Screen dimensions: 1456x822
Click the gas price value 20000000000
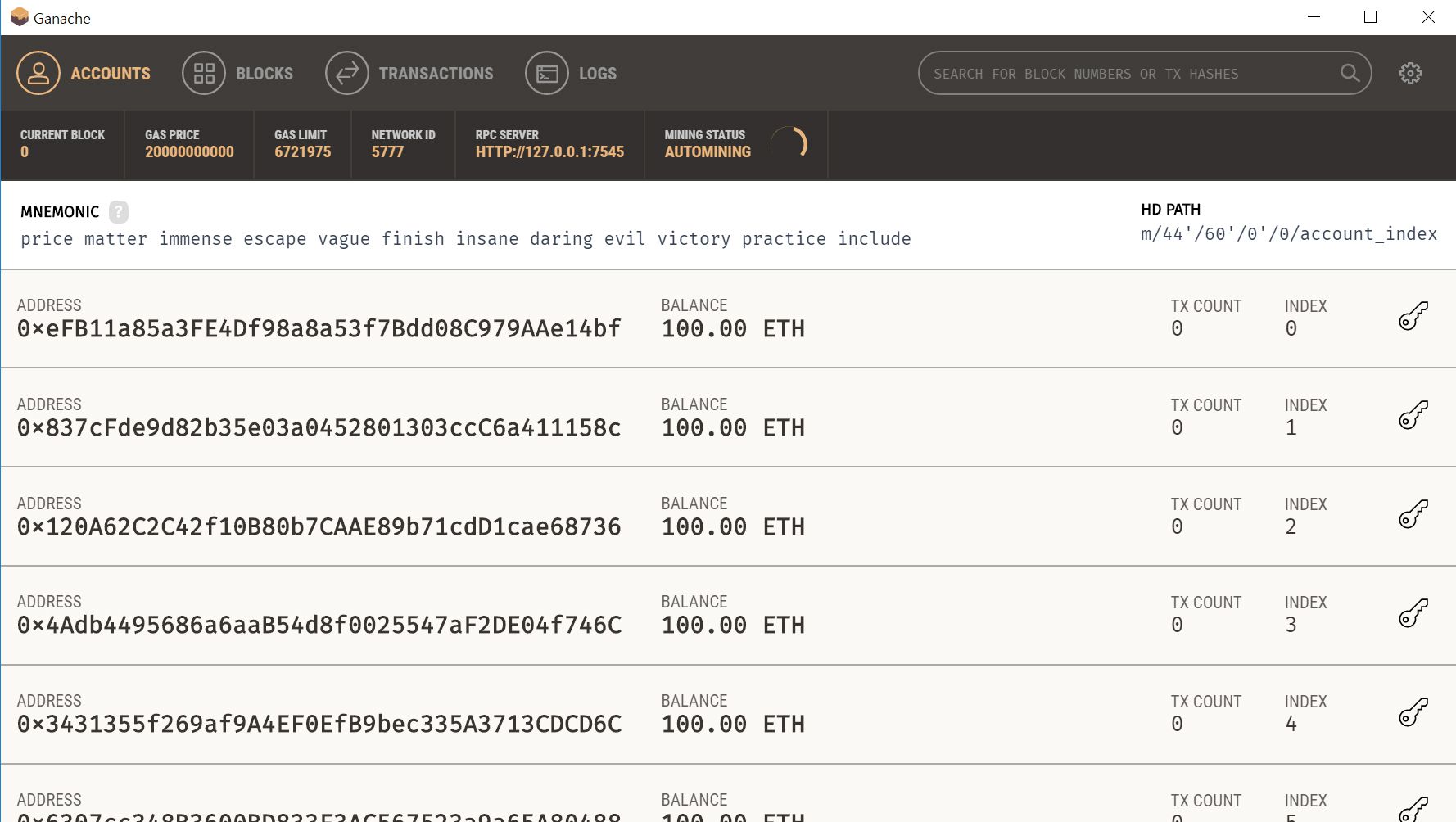pyautogui.click(x=189, y=152)
